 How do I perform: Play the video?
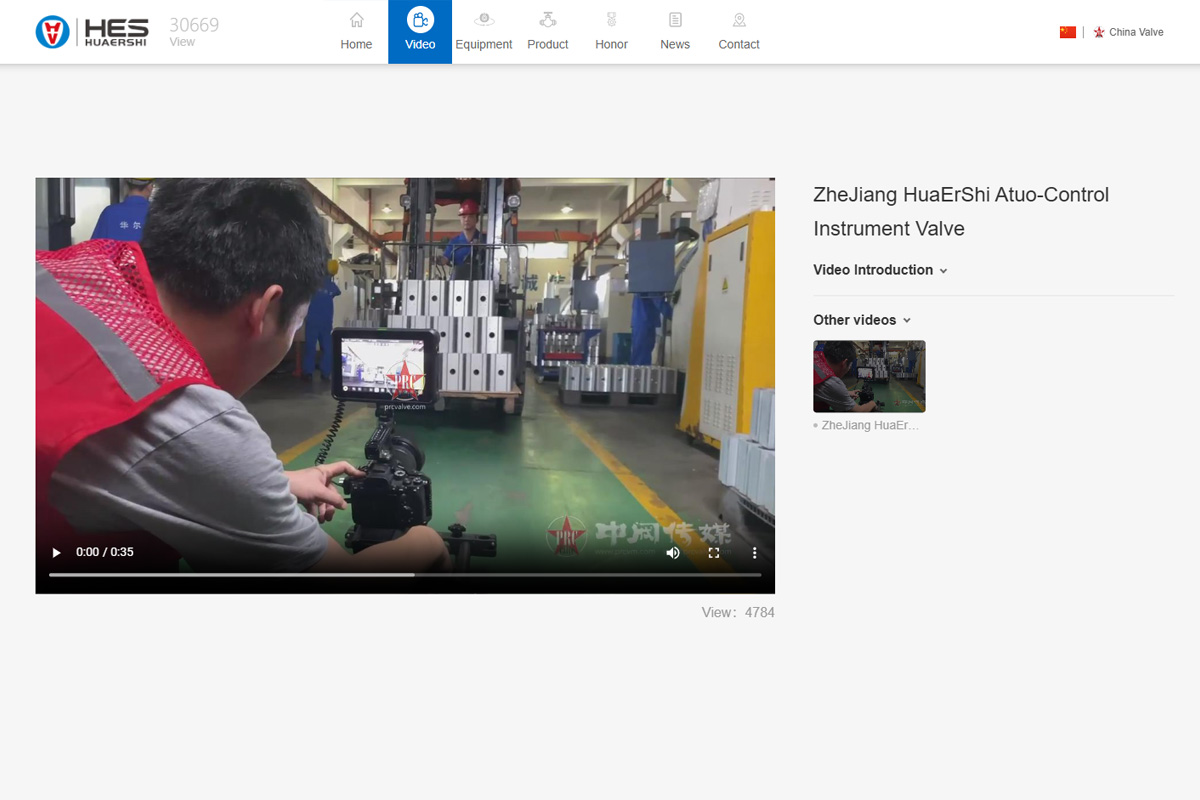click(x=57, y=553)
